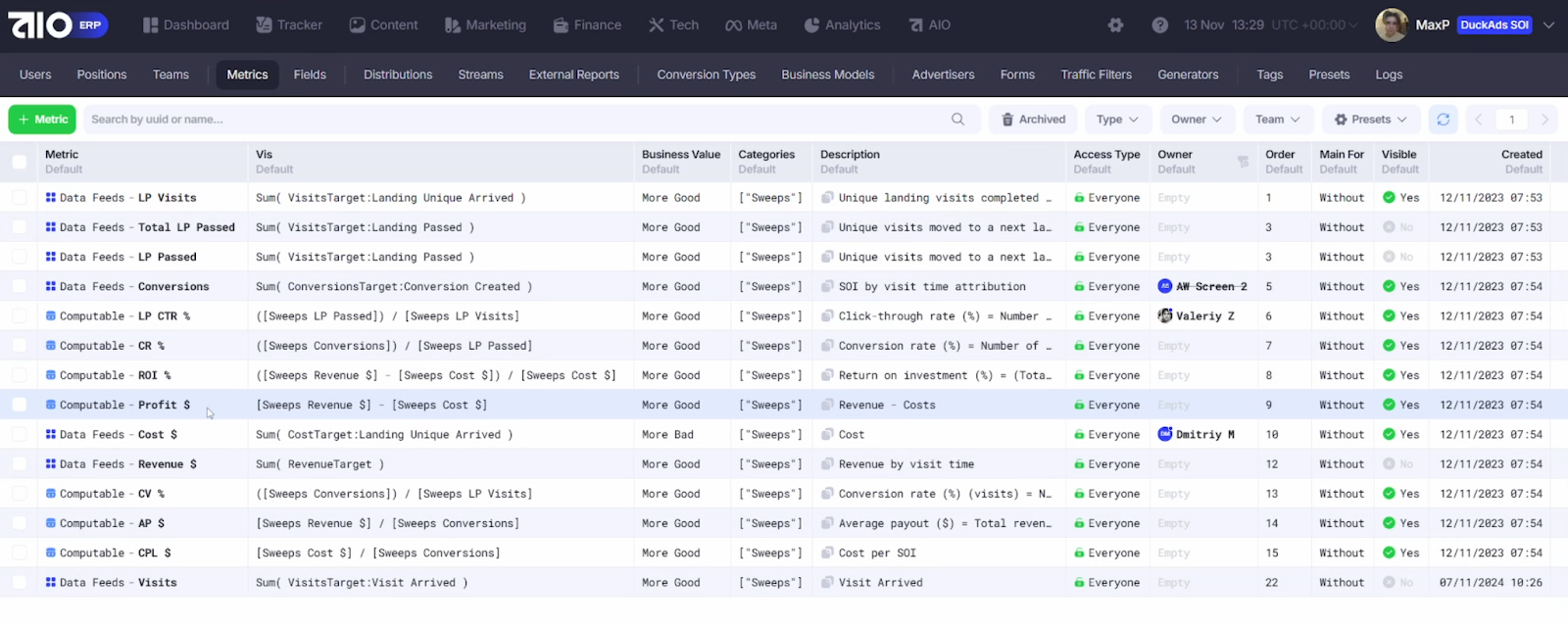The width and height of the screenshot is (1568, 626).
Task: Toggle the select-all header checkbox
Action: tap(20, 162)
